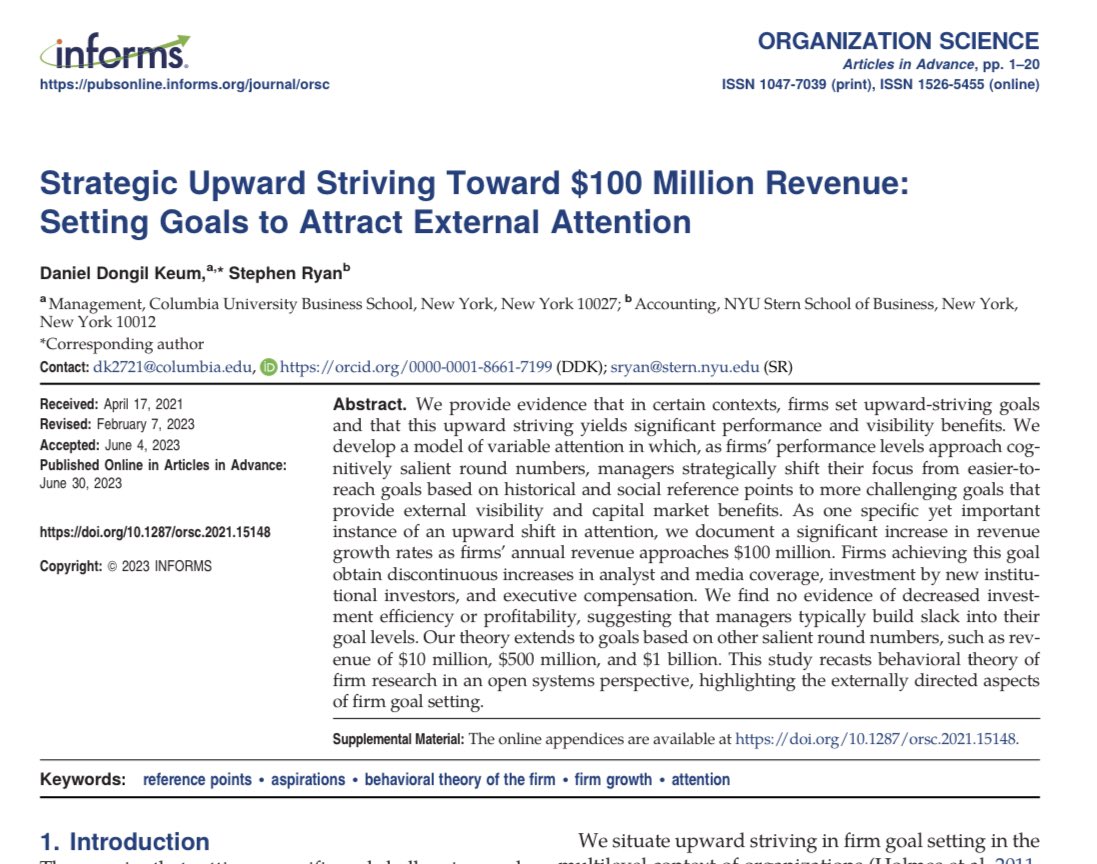Click the '*Corresponding author' note
Viewport: 1097px width, 864px height.
tap(122, 344)
